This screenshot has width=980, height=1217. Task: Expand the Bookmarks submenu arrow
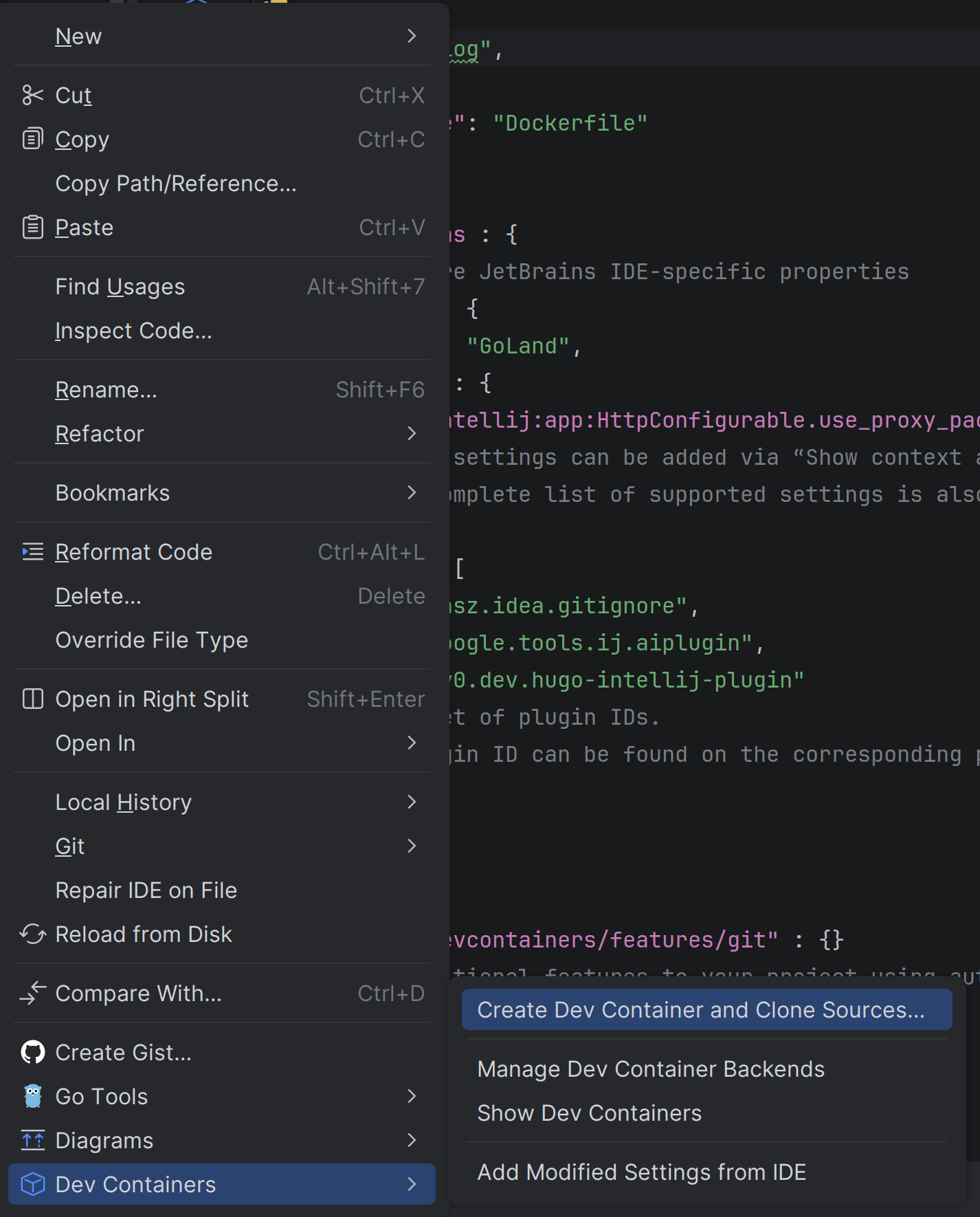coord(412,492)
